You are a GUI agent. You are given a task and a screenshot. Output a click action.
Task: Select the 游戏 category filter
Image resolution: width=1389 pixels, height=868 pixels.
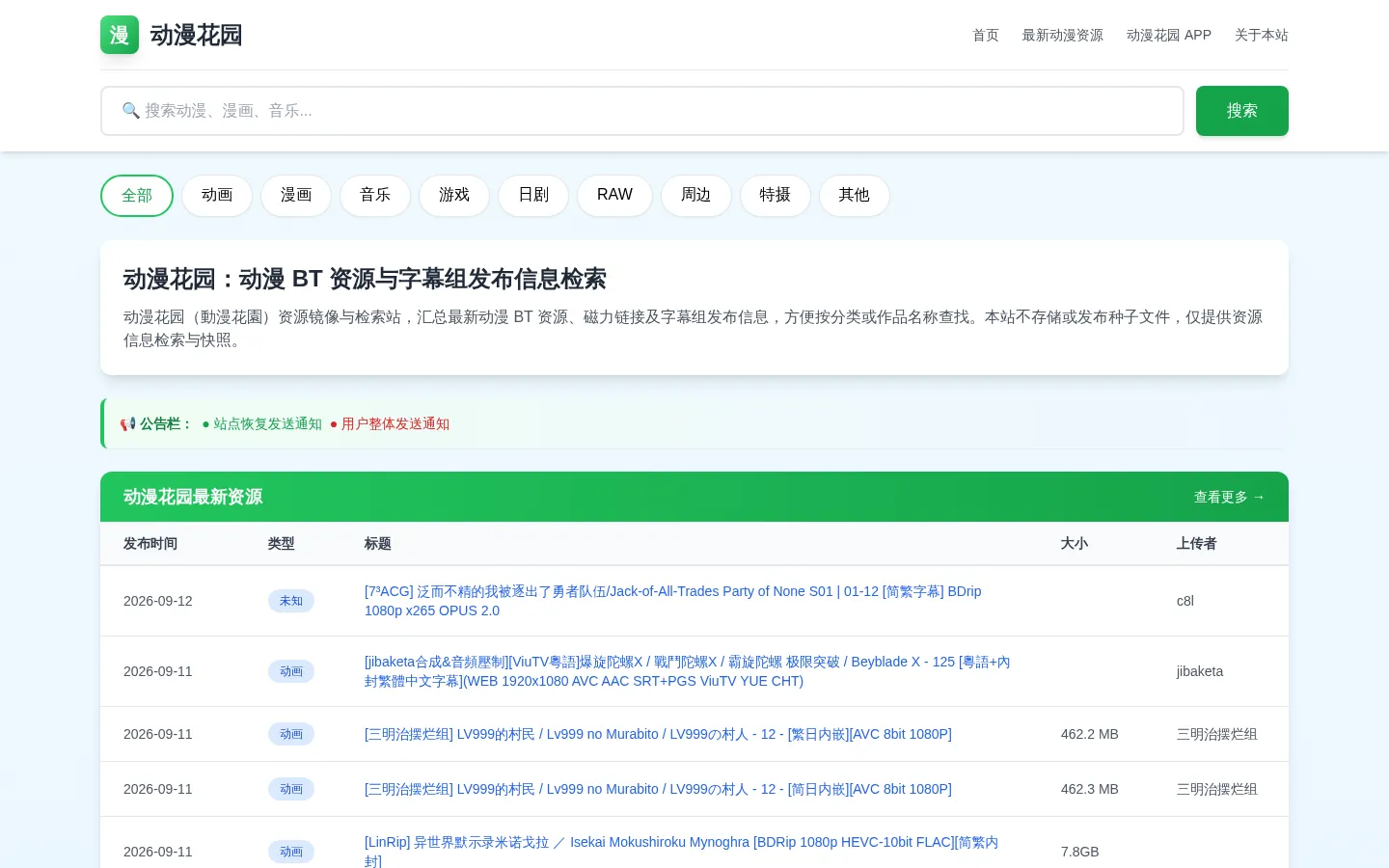(454, 196)
